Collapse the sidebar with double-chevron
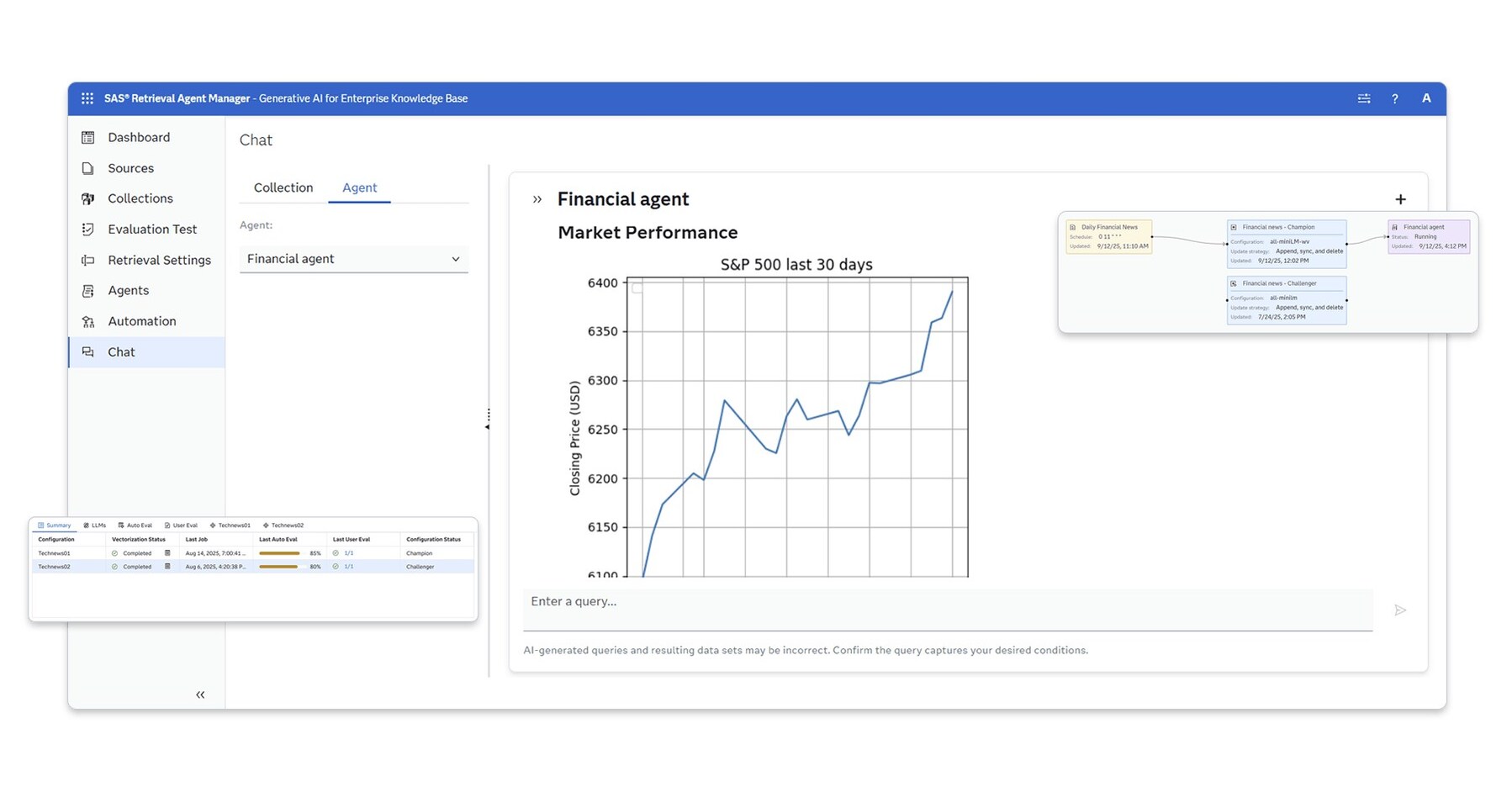1512x792 pixels. 201,694
